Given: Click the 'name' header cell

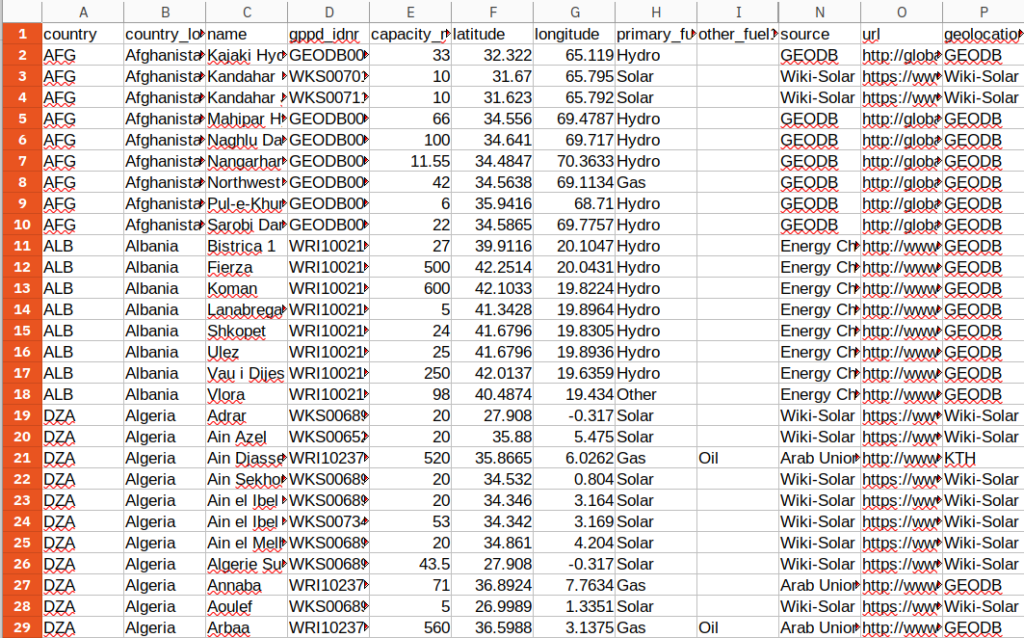Looking at the screenshot, I should click(247, 34).
